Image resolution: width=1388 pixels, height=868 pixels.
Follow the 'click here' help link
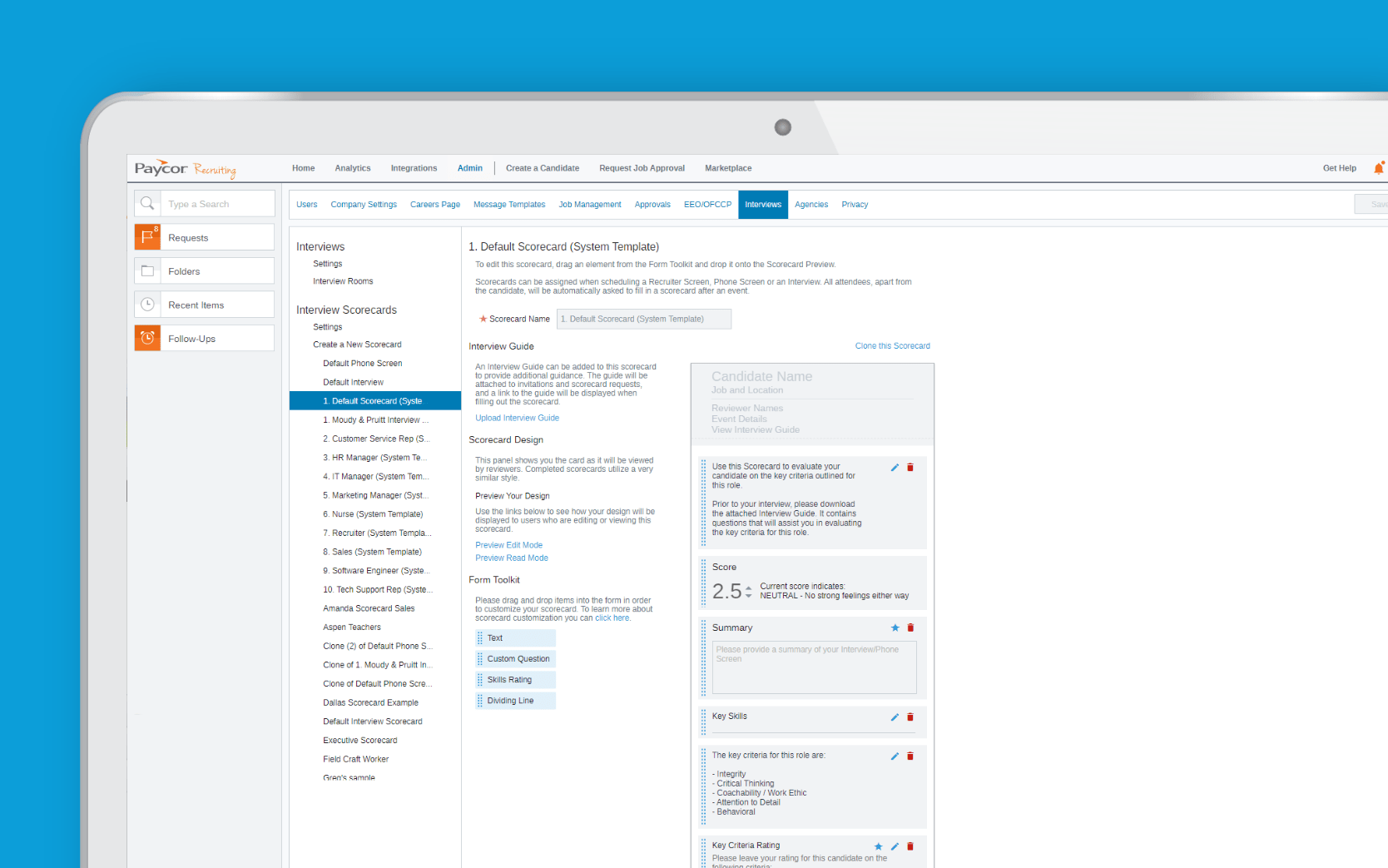[x=612, y=618]
